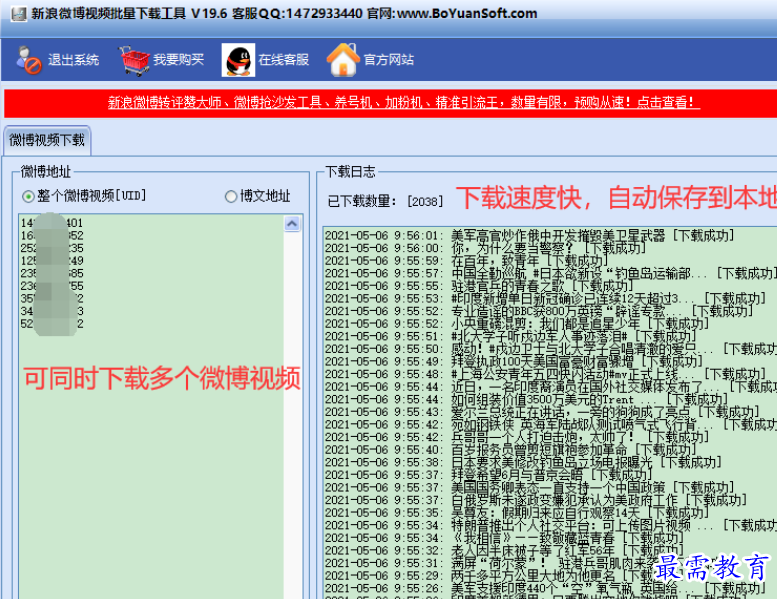Click inside the UID address list box
The height and width of the screenshot is (599, 777).
tap(151, 406)
